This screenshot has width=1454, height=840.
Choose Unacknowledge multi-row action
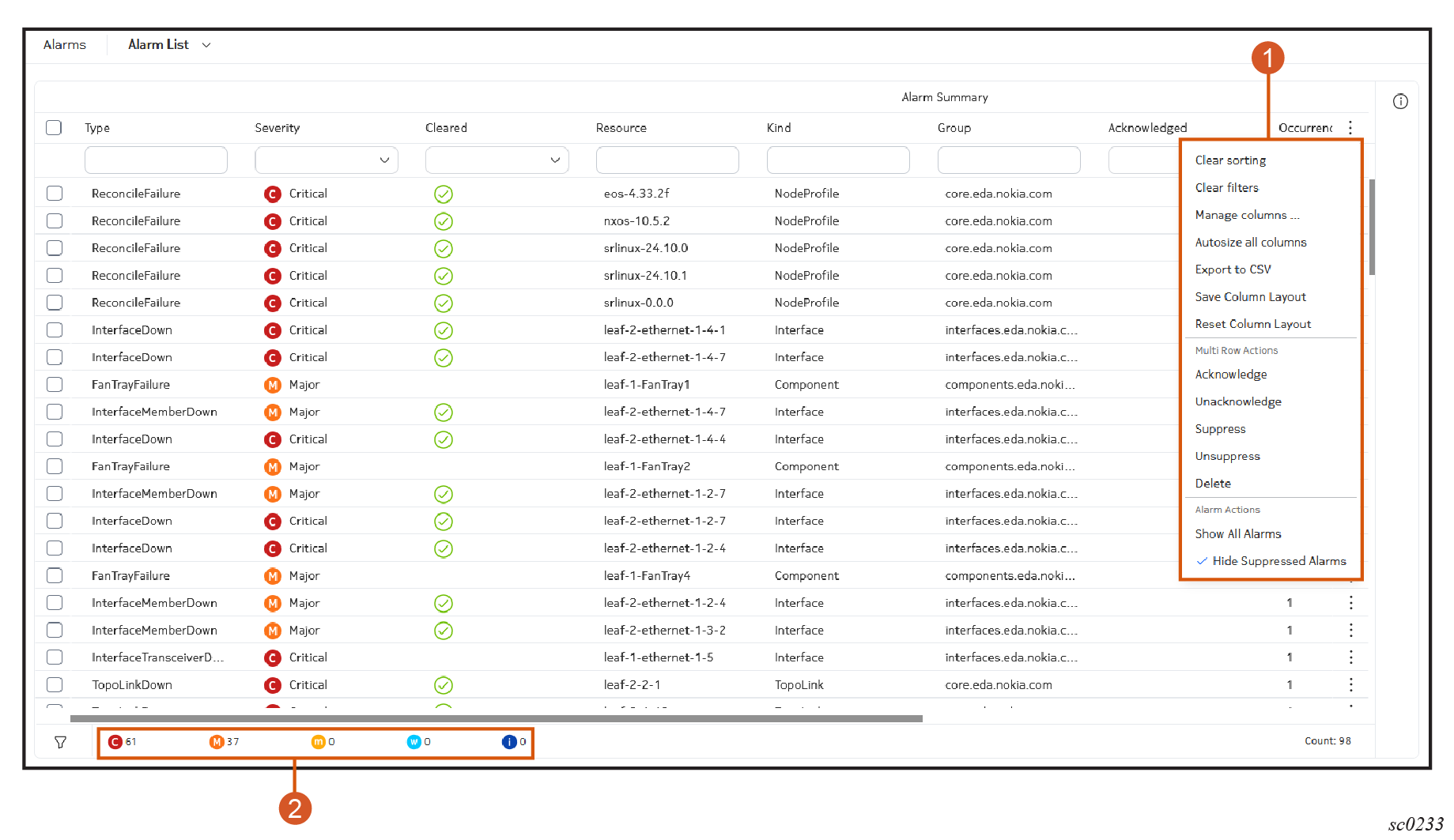click(x=1238, y=402)
